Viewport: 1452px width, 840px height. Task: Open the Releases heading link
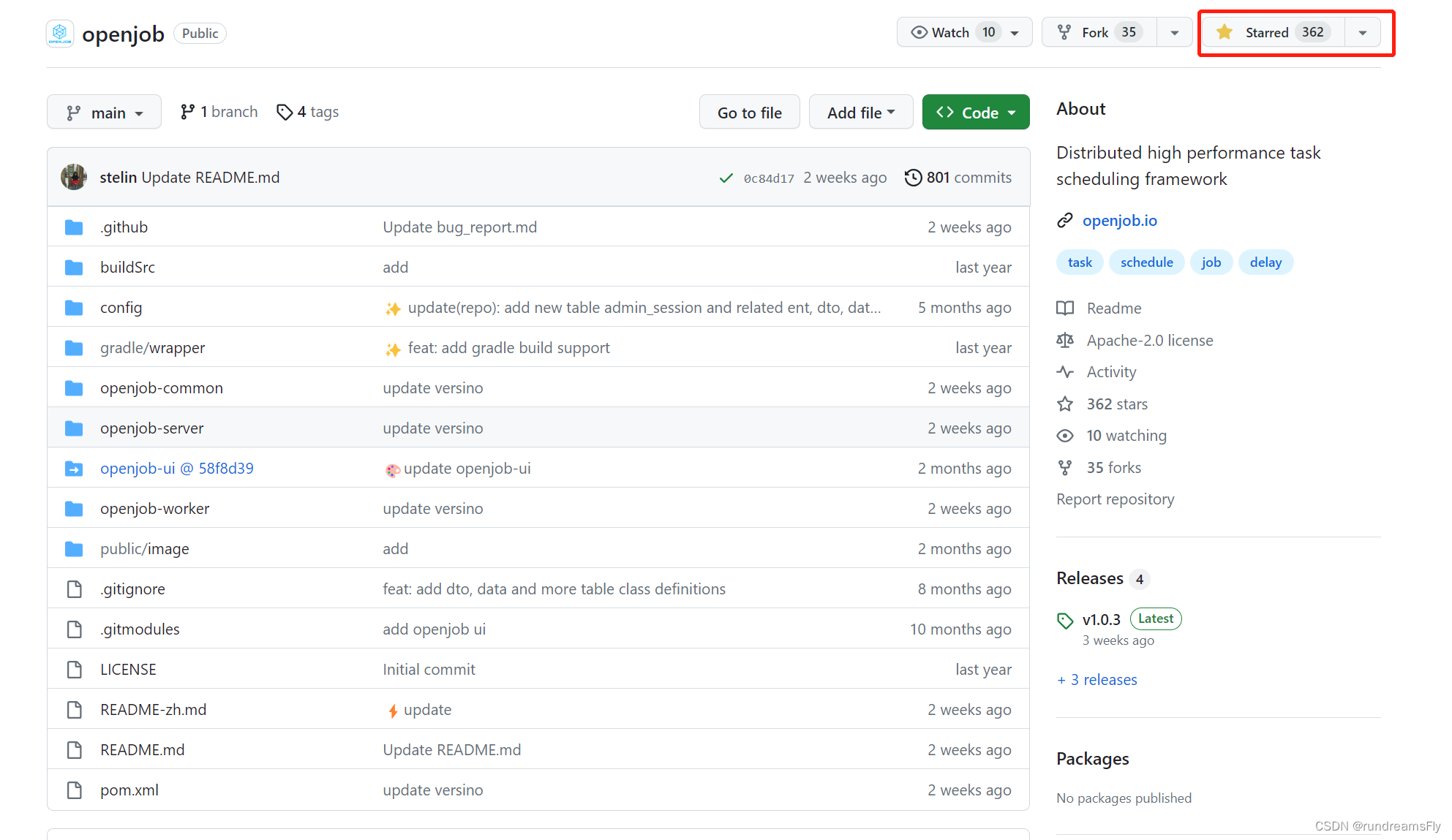point(1090,578)
